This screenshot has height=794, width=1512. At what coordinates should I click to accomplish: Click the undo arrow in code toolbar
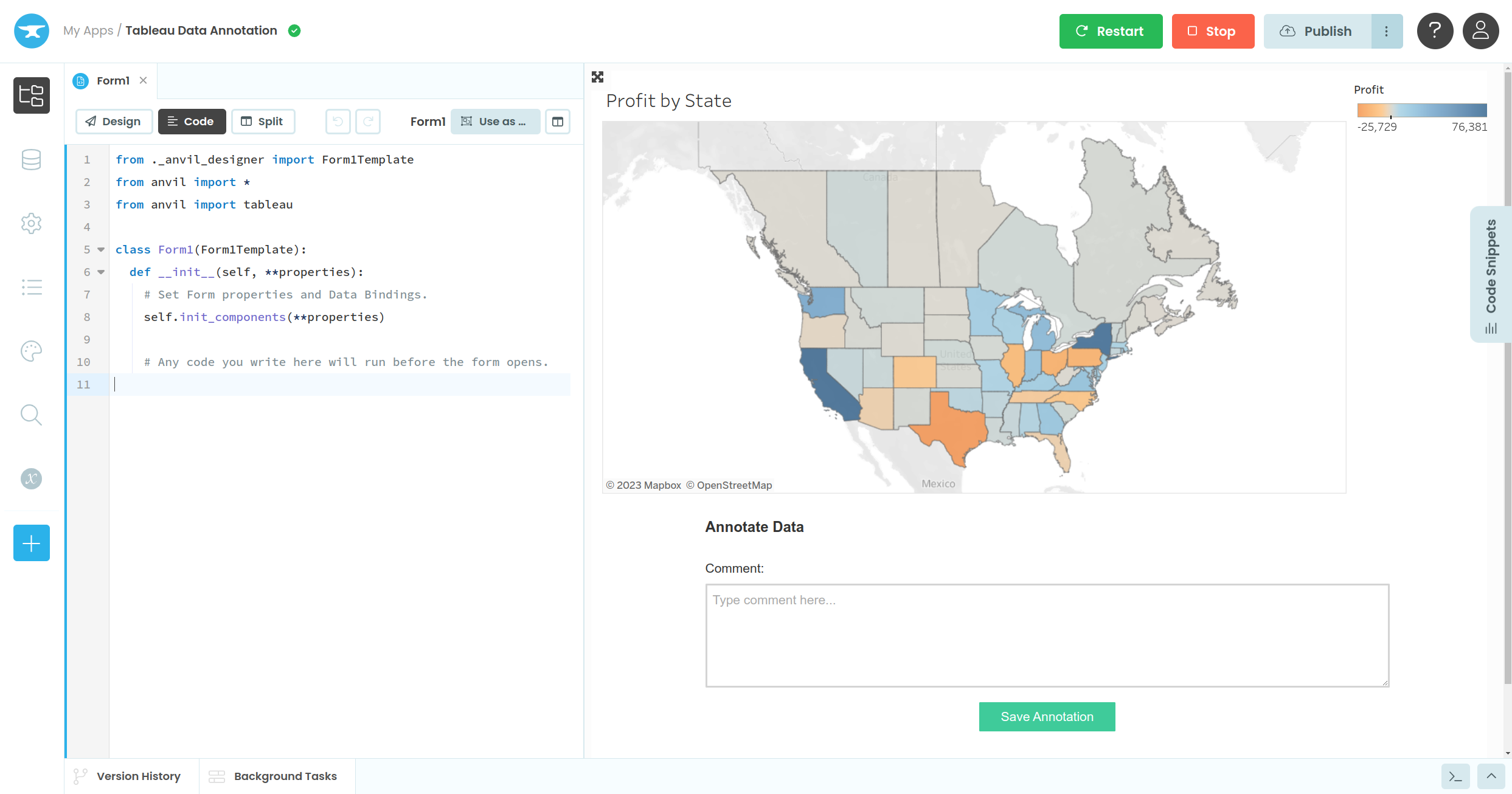pos(338,121)
